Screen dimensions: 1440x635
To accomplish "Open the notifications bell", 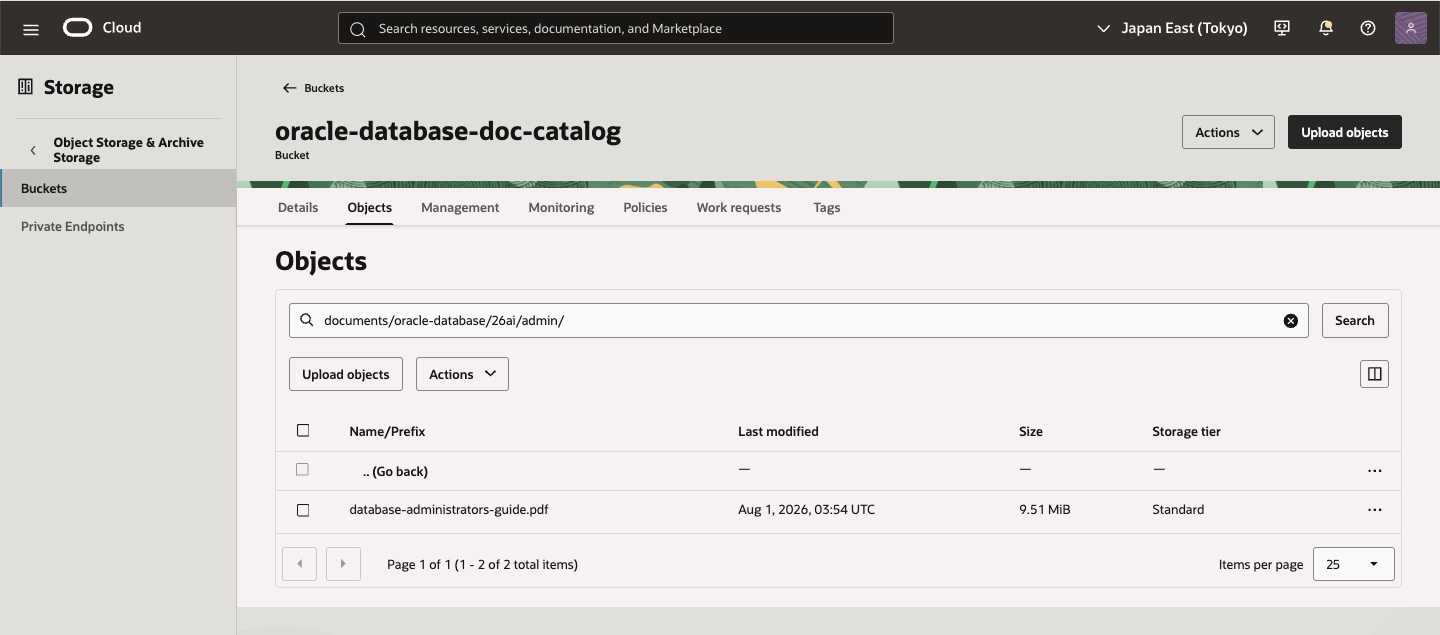I will pyautogui.click(x=1326, y=28).
